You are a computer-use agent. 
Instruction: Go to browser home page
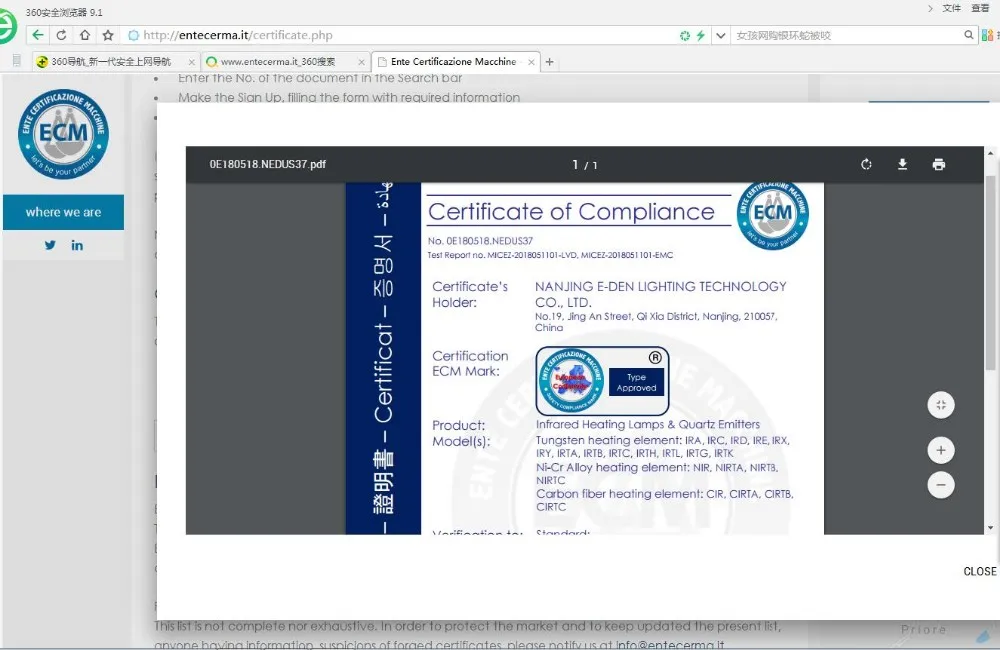coord(84,35)
